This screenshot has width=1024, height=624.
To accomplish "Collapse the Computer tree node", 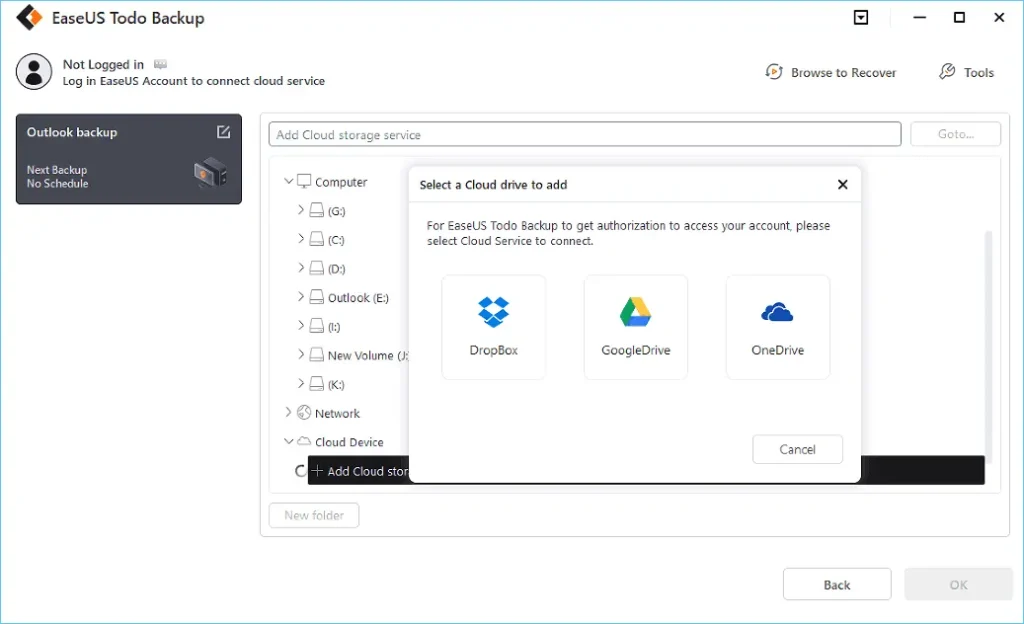I will 289,182.
